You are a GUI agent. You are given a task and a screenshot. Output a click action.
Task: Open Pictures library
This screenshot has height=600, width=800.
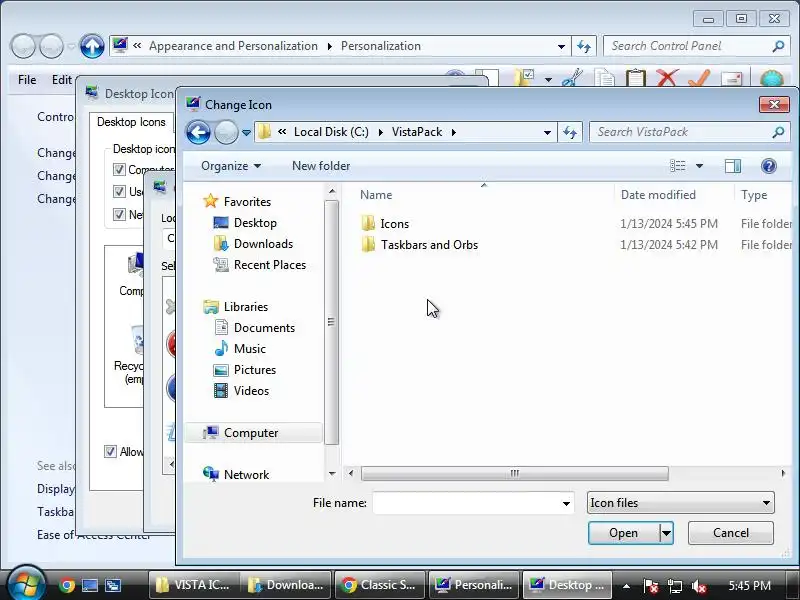pos(245,370)
